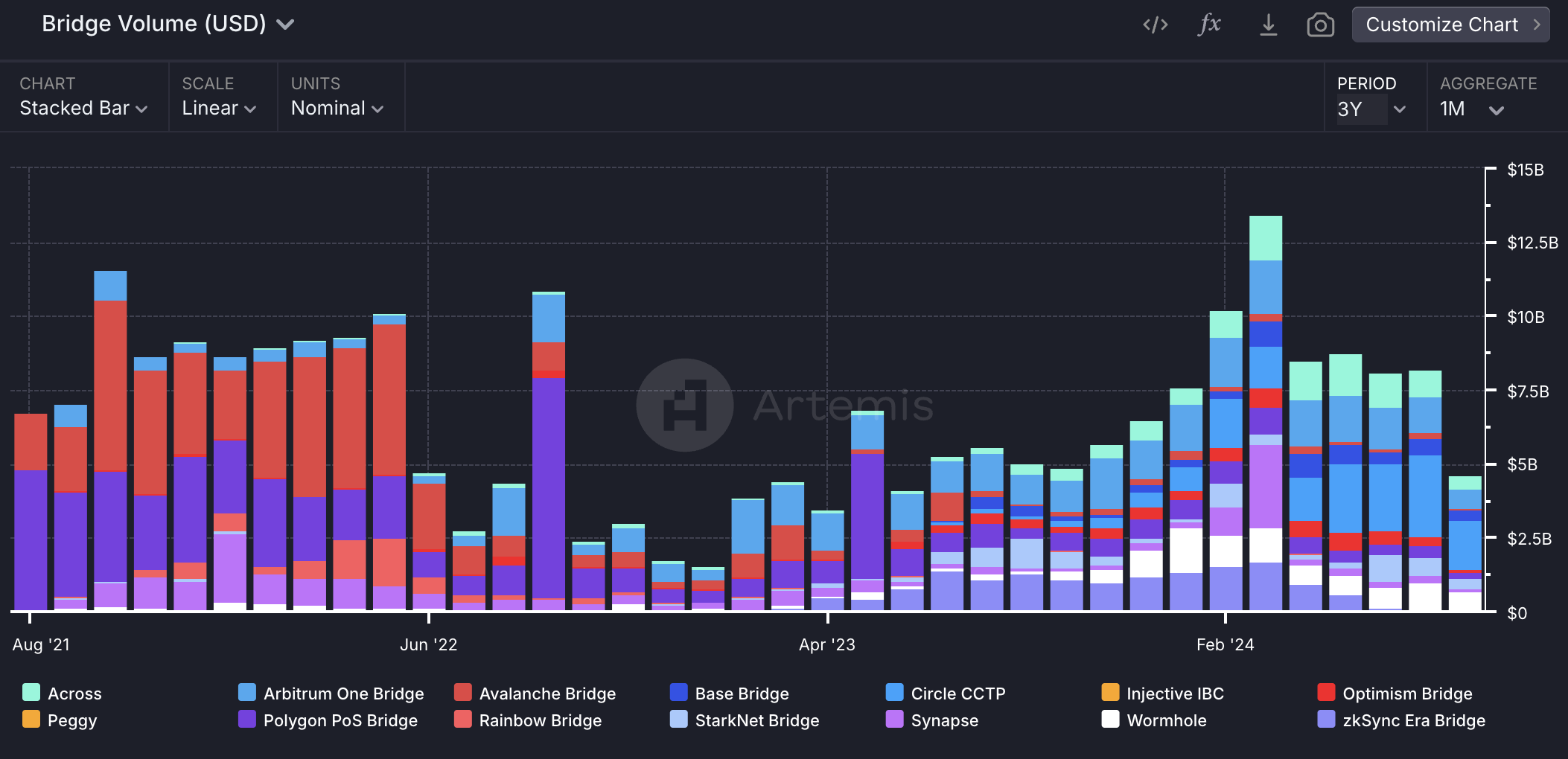Toggle Arbitrum One Bridge legend entry
Screen dimensions: 1568x759
pyautogui.click(x=342, y=694)
